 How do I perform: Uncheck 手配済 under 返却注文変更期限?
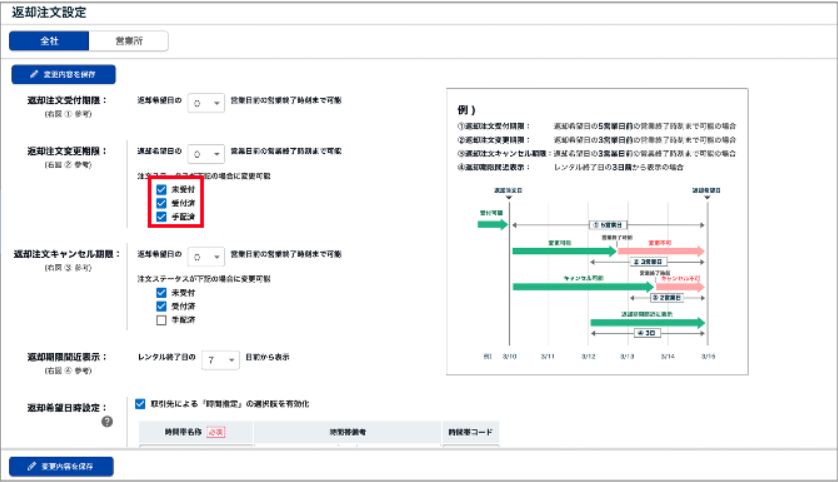(161, 216)
